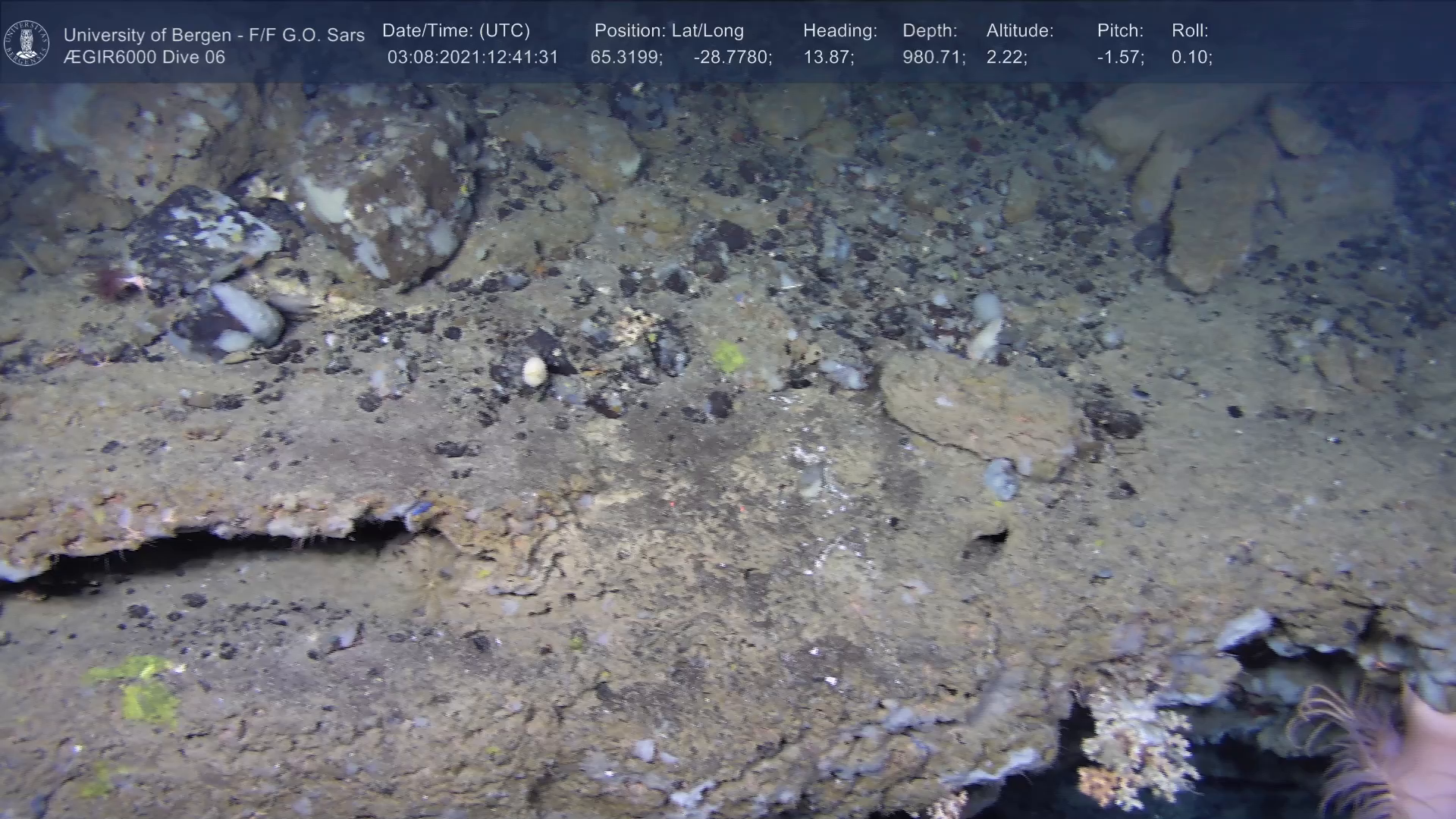Screen dimensions: 1456x819
Task: Click the Heading label
Action: [x=839, y=31]
